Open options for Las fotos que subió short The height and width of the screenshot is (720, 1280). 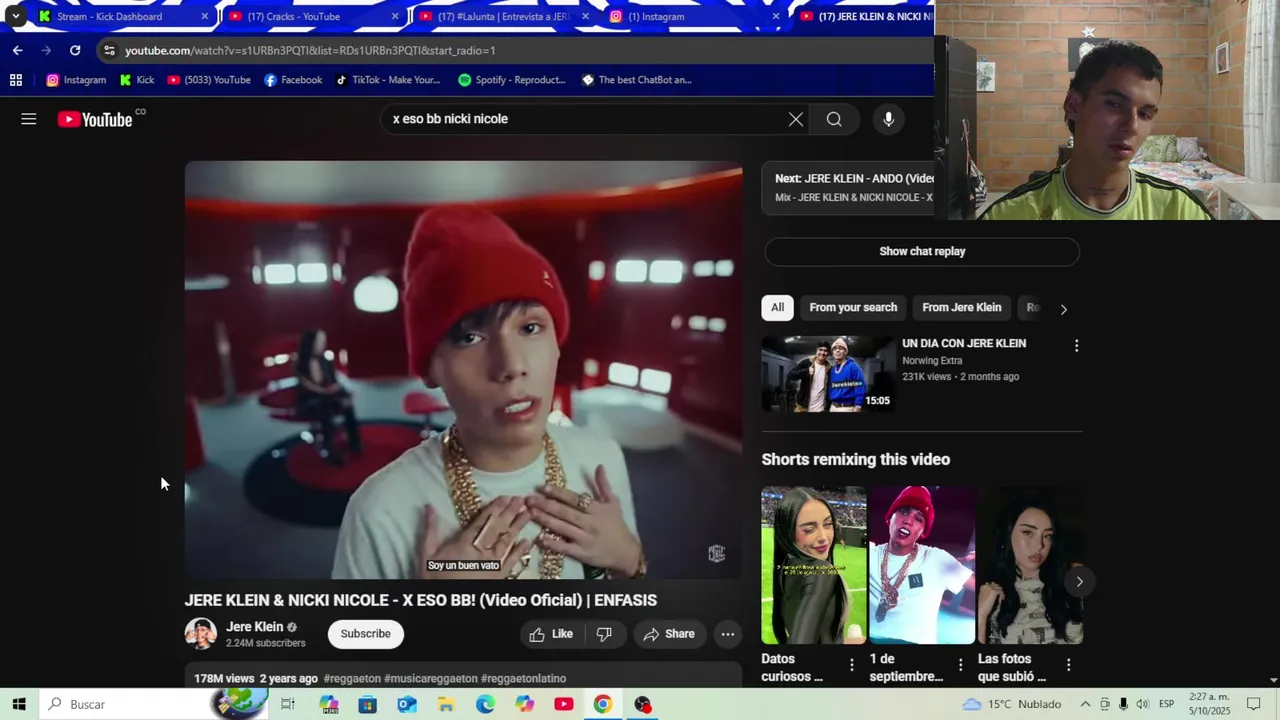tap(1068, 665)
